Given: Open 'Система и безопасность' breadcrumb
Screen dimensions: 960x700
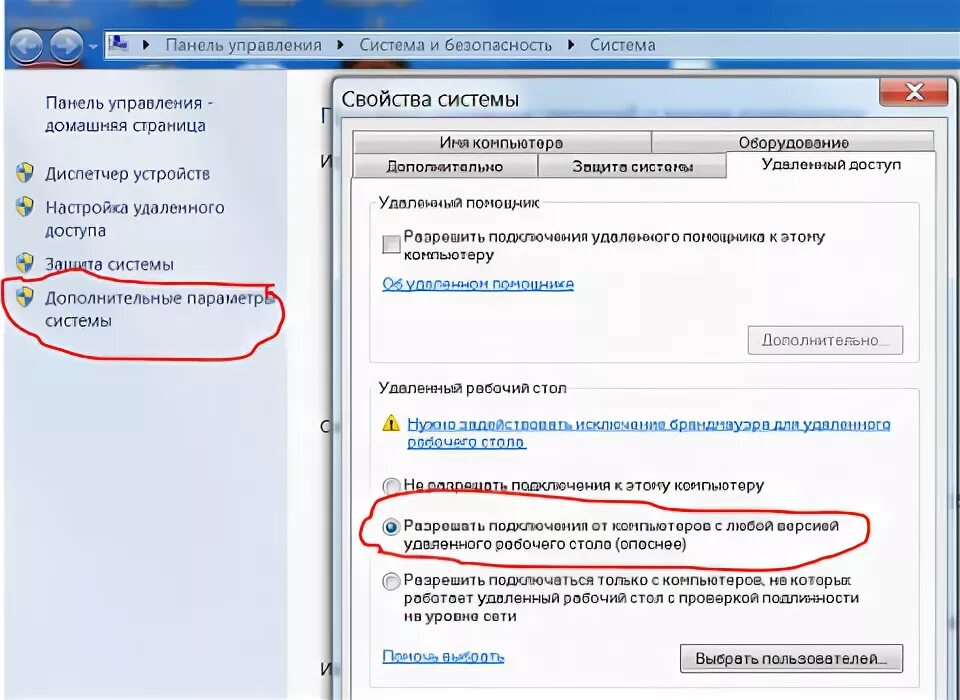Looking at the screenshot, I should tap(455, 45).
